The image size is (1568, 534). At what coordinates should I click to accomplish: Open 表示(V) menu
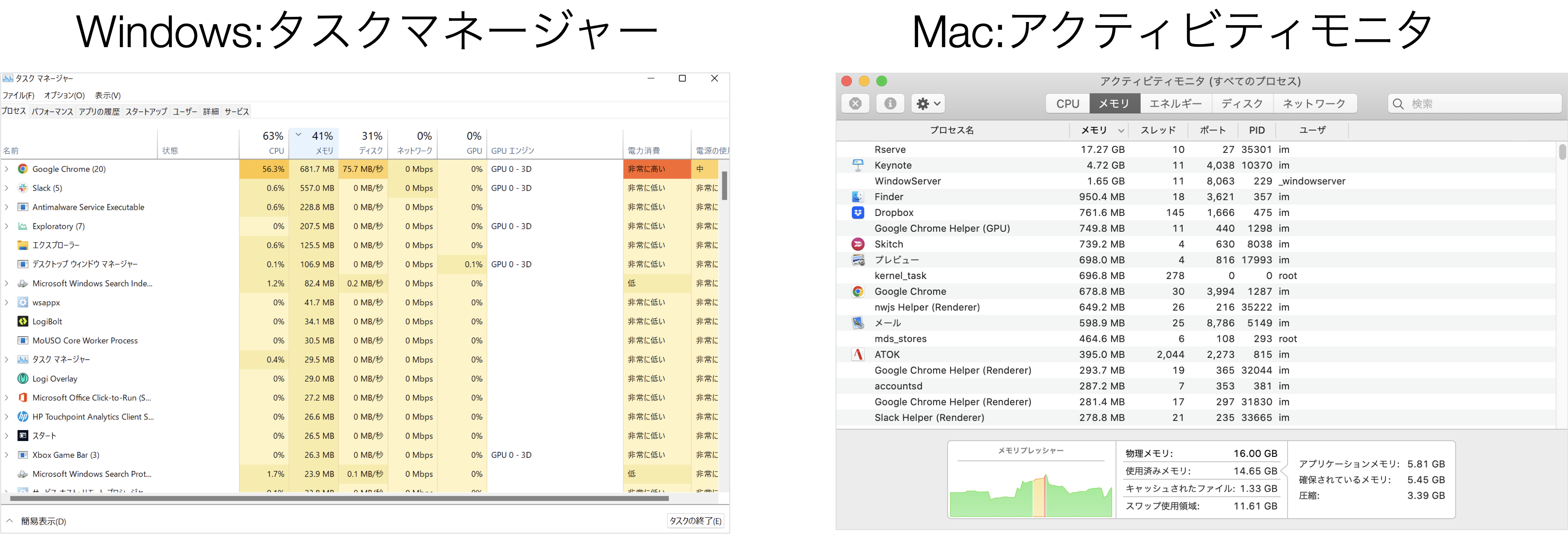pos(108,96)
